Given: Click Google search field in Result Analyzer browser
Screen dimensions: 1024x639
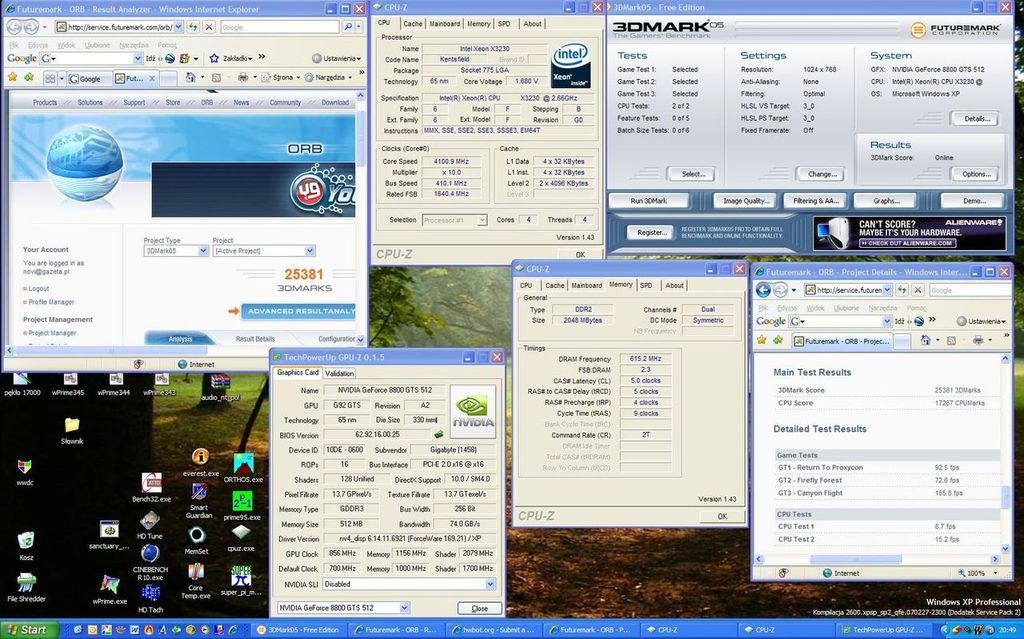Looking at the screenshot, I should [280, 27].
